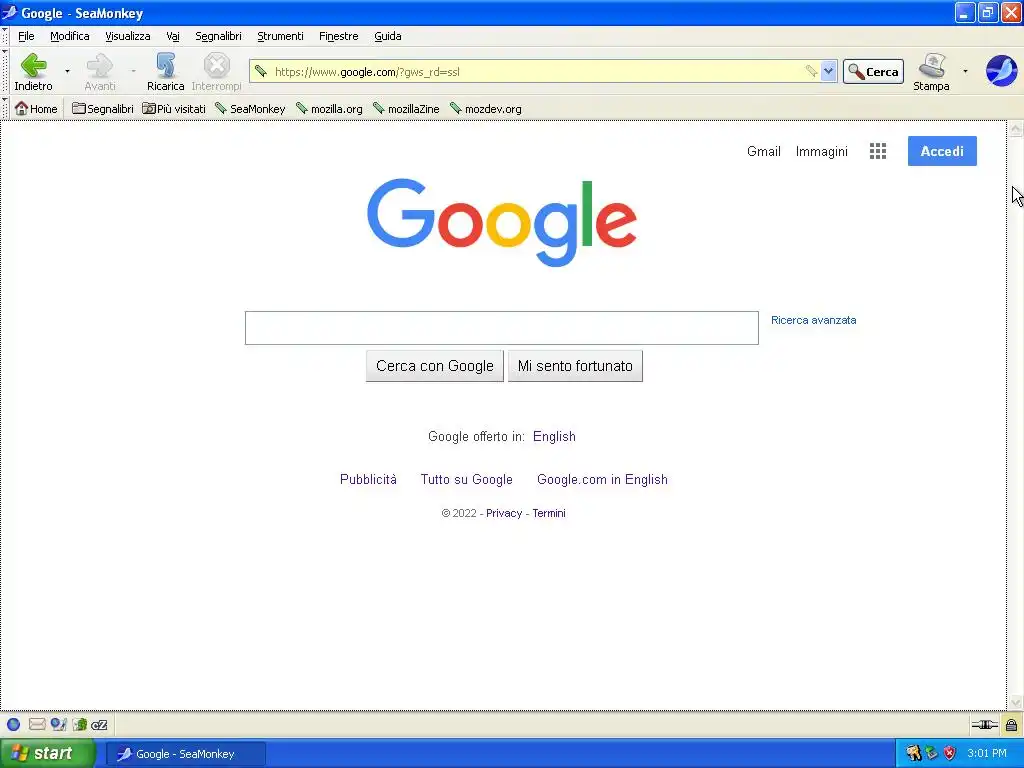Click the SeaMonkey throbber logo

coord(1001,71)
